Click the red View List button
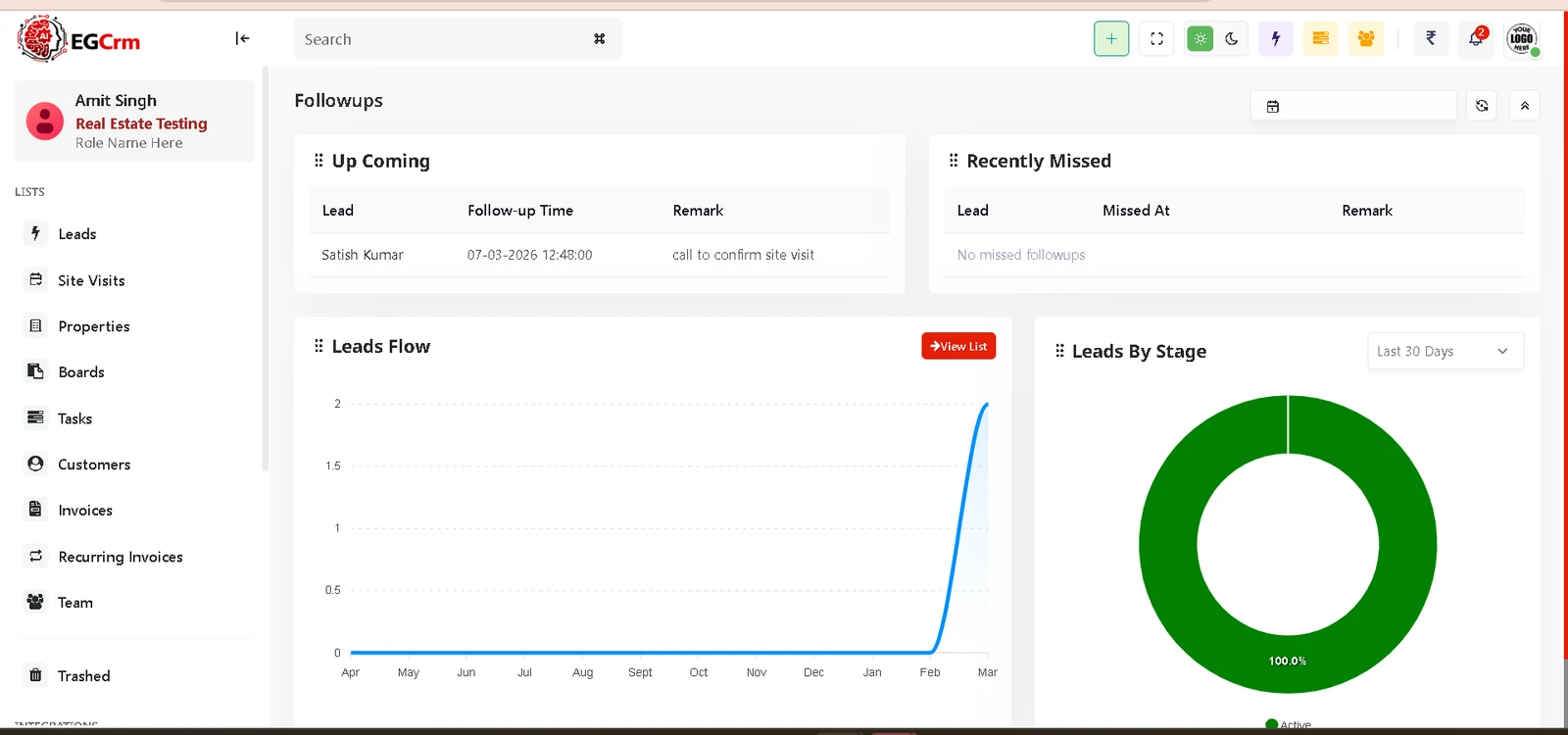 click(958, 346)
